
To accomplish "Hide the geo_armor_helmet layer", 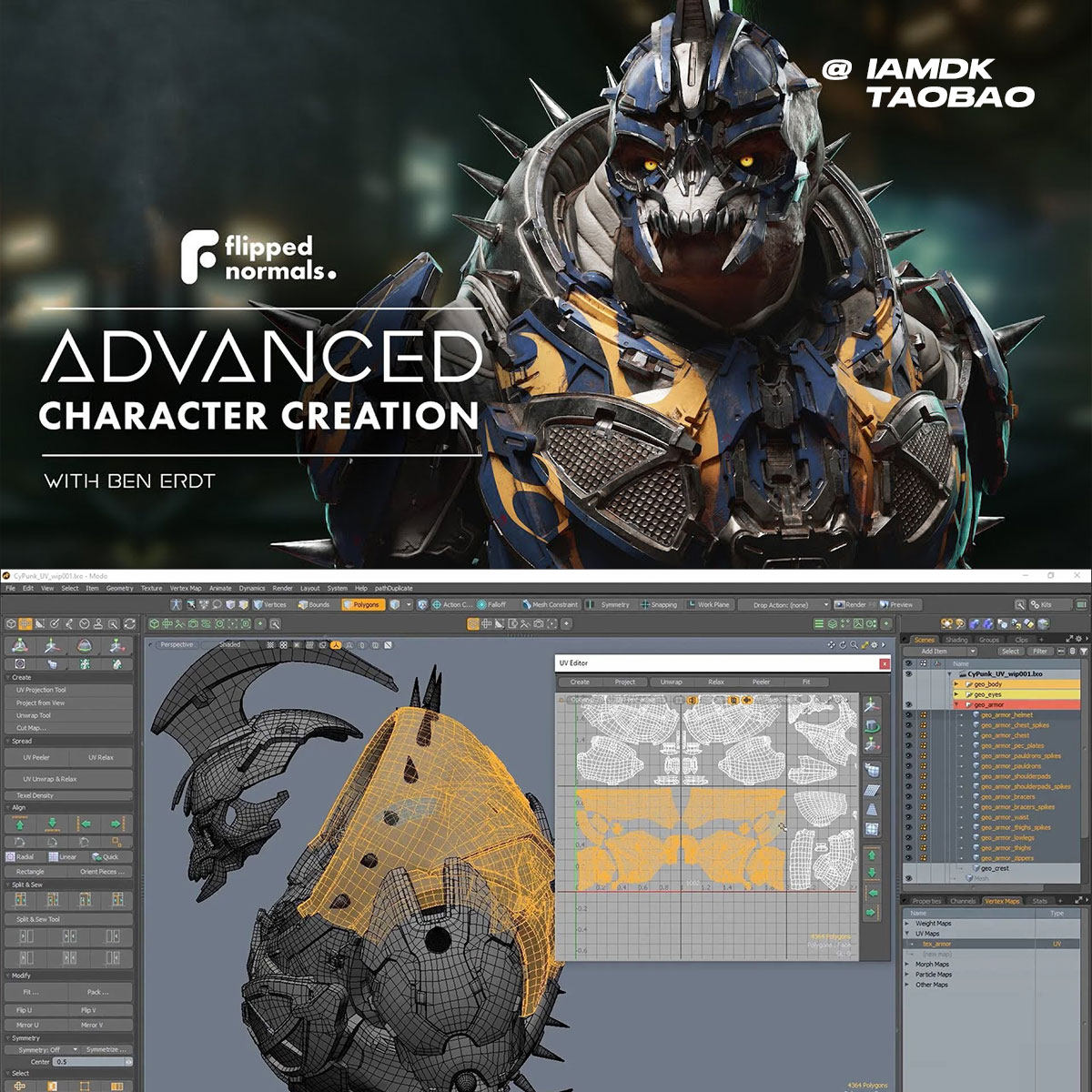I will point(909,715).
